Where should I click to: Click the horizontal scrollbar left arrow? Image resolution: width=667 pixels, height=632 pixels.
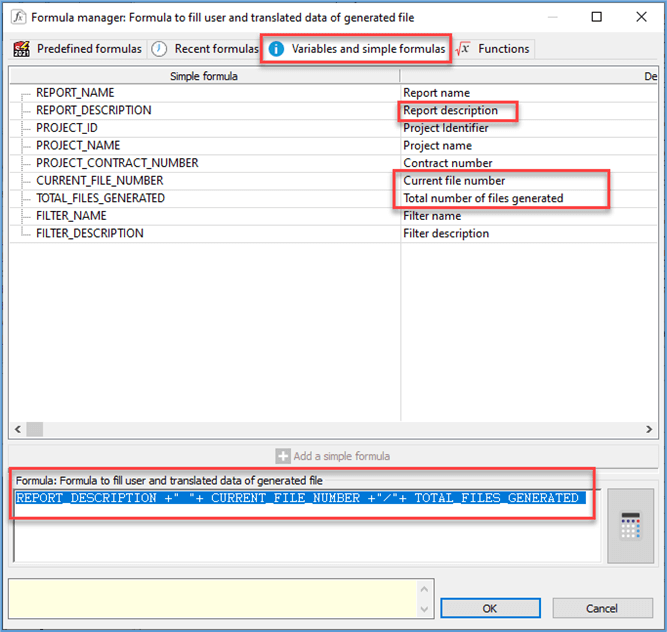(18, 429)
